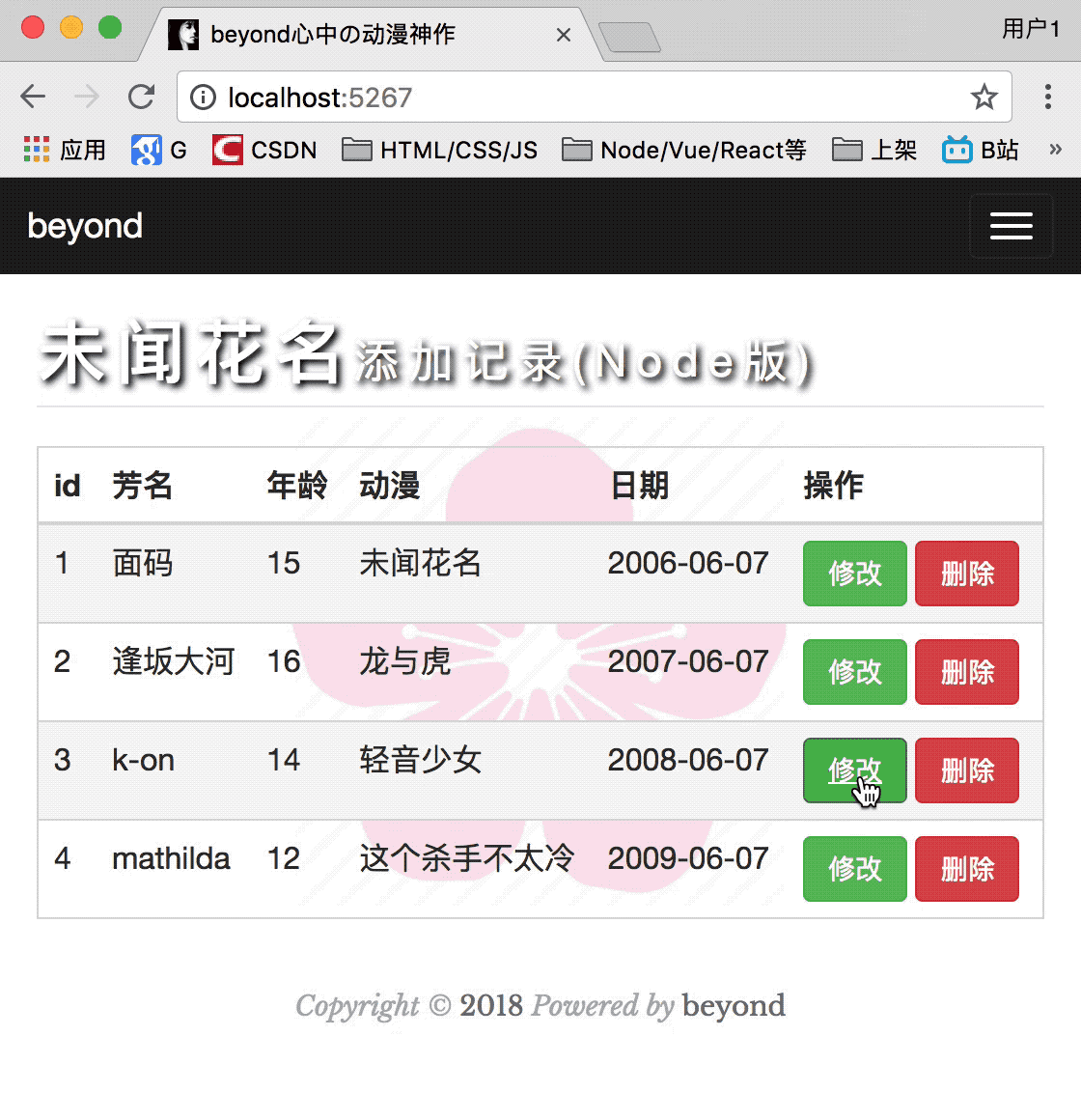Click the site info icon in address bar
The height and width of the screenshot is (1120, 1081).
tap(204, 98)
